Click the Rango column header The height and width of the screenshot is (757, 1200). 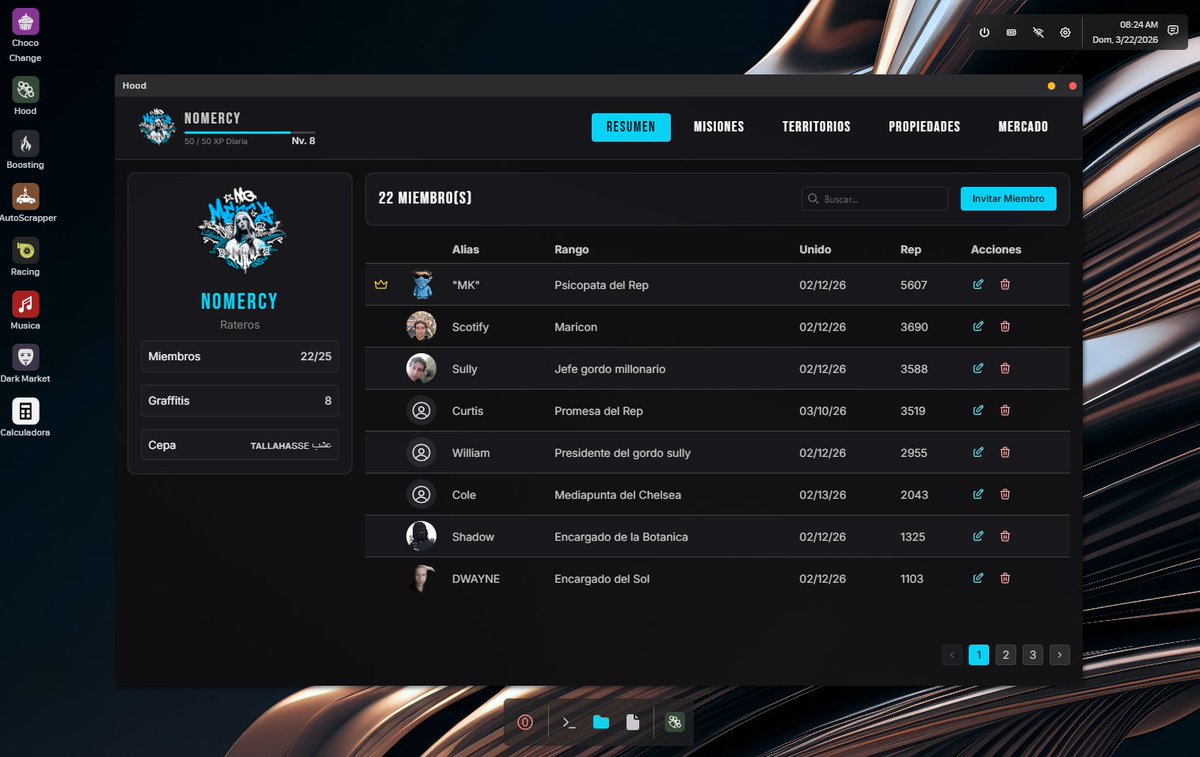coord(572,250)
